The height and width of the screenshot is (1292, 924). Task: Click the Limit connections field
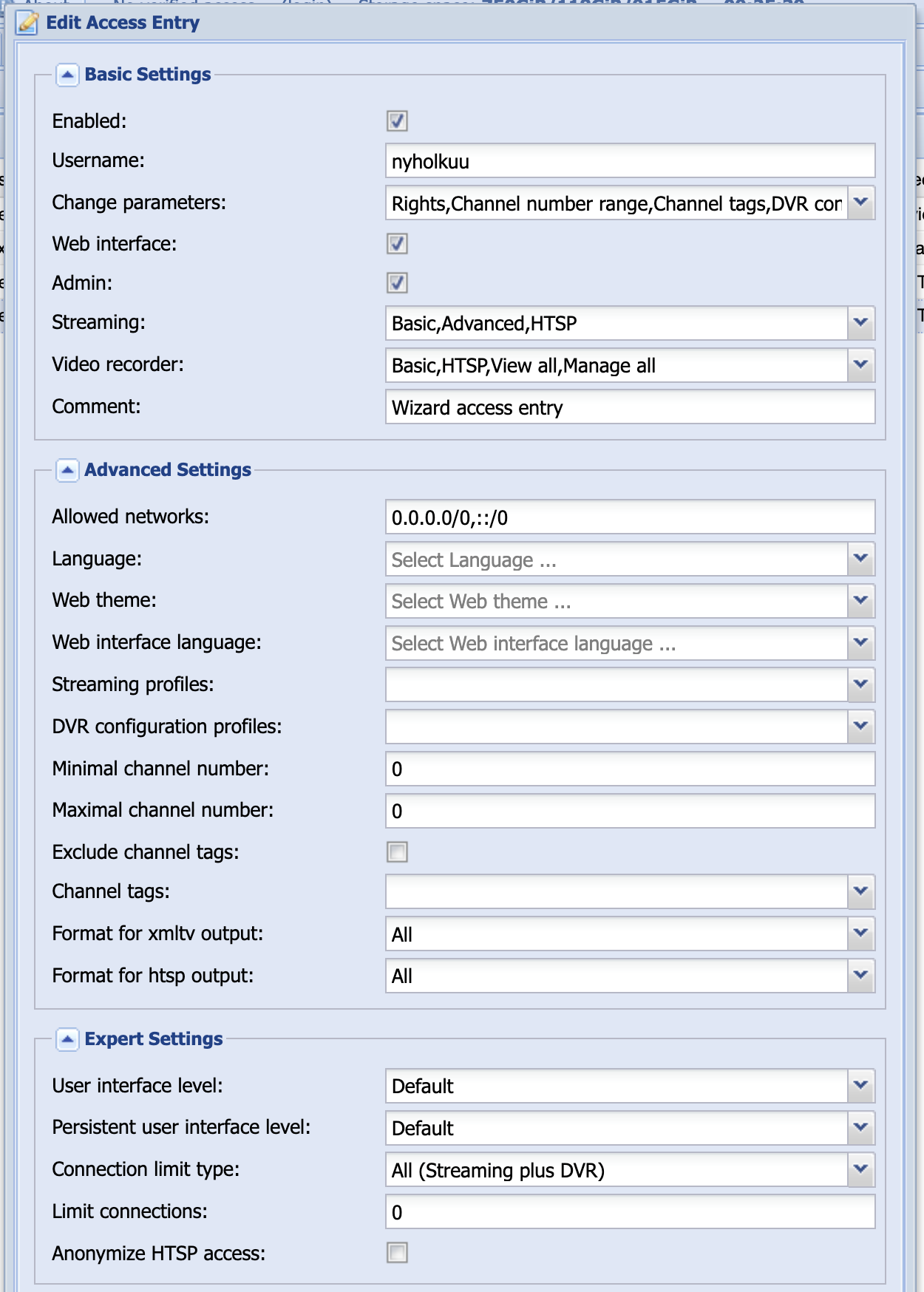coord(629,1212)
